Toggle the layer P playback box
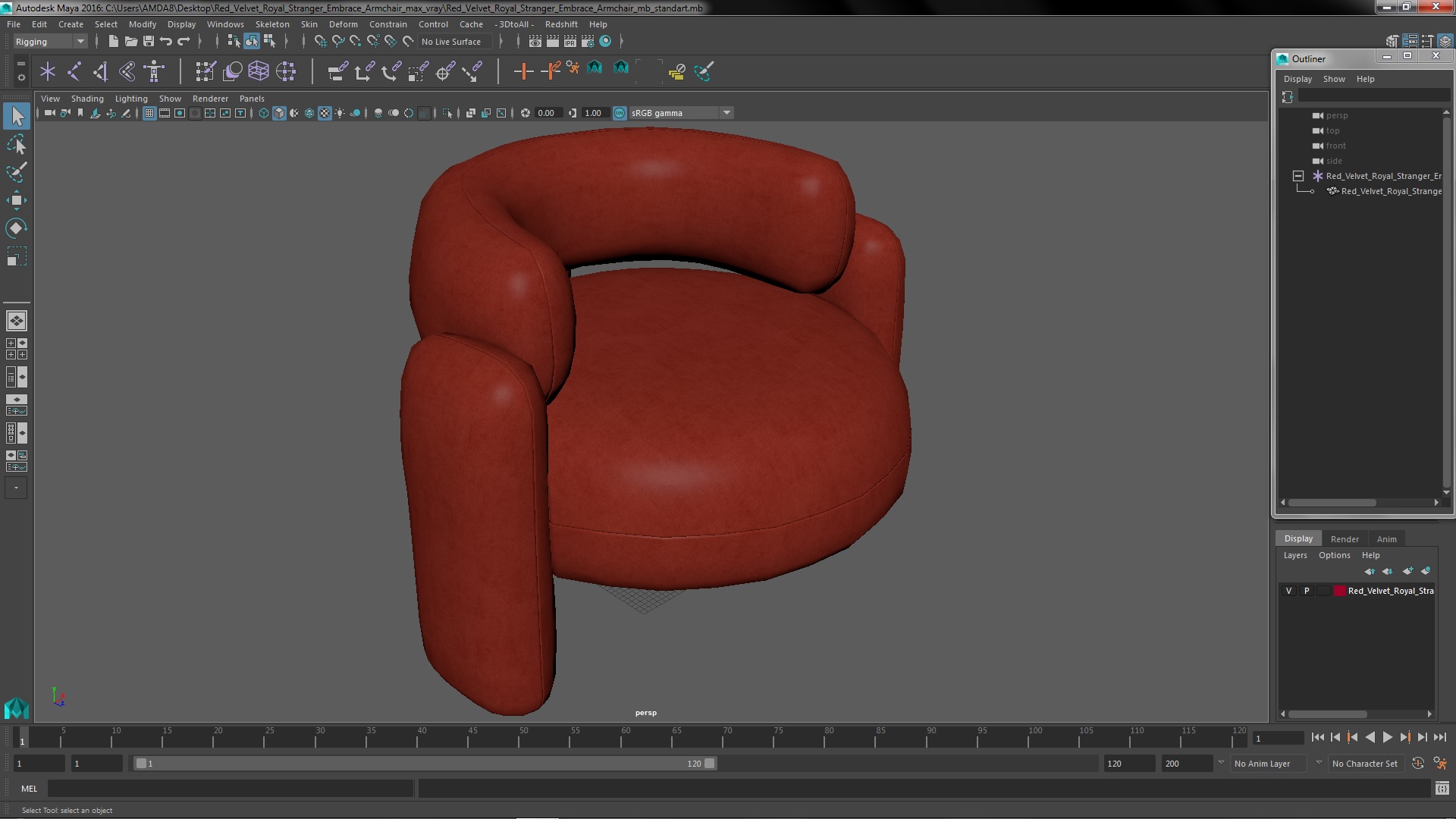The image size is (1456, 819). (1306, 591)
